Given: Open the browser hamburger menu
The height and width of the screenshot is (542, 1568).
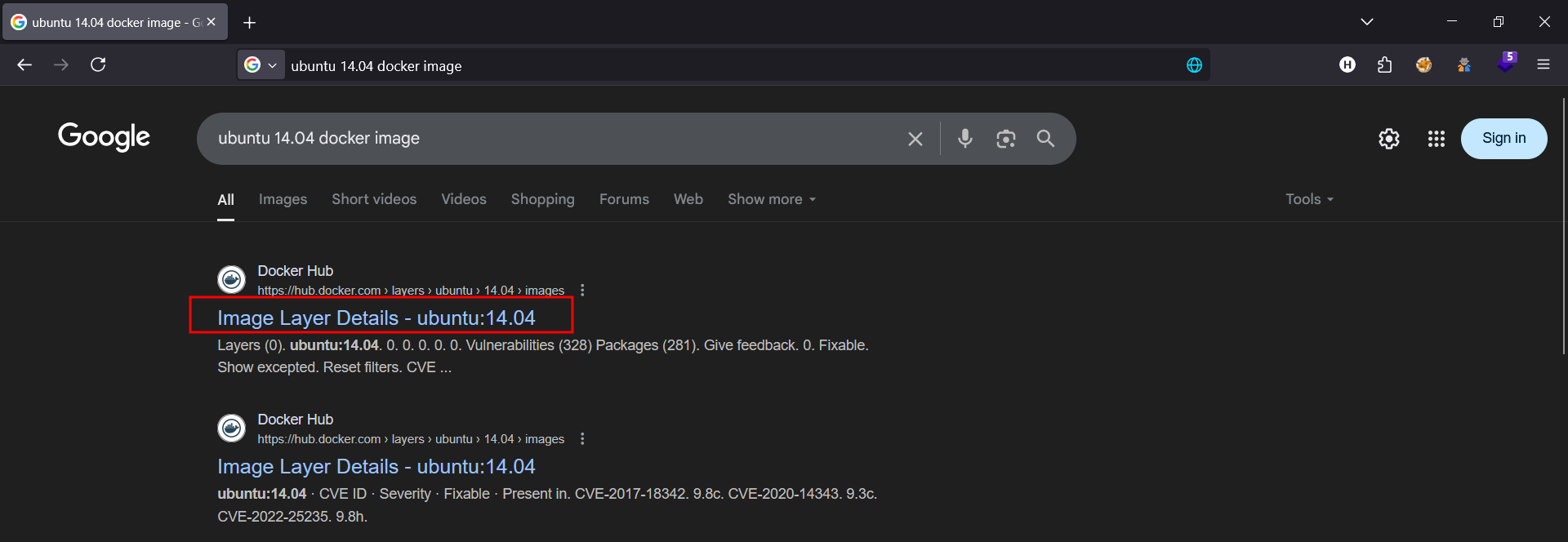Looking at the screenshot, I should pos(1543,64).
